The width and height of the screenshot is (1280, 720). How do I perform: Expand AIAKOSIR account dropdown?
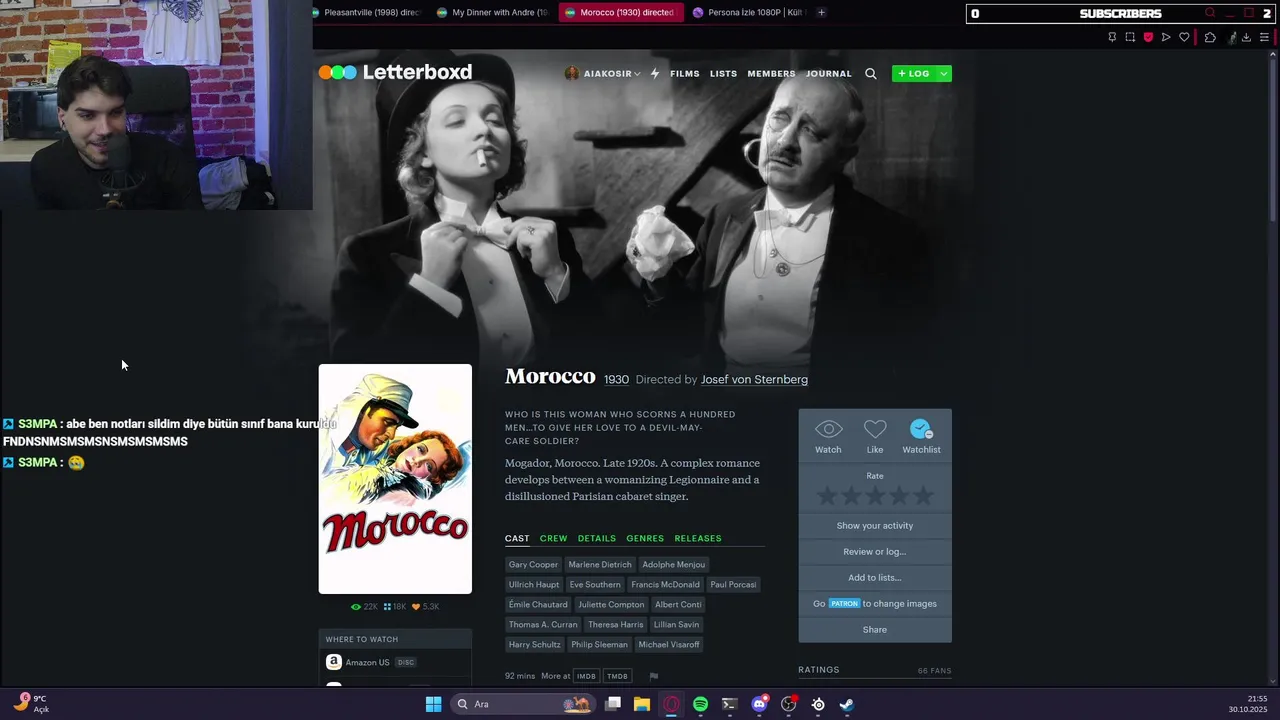(x=603, y=73)
